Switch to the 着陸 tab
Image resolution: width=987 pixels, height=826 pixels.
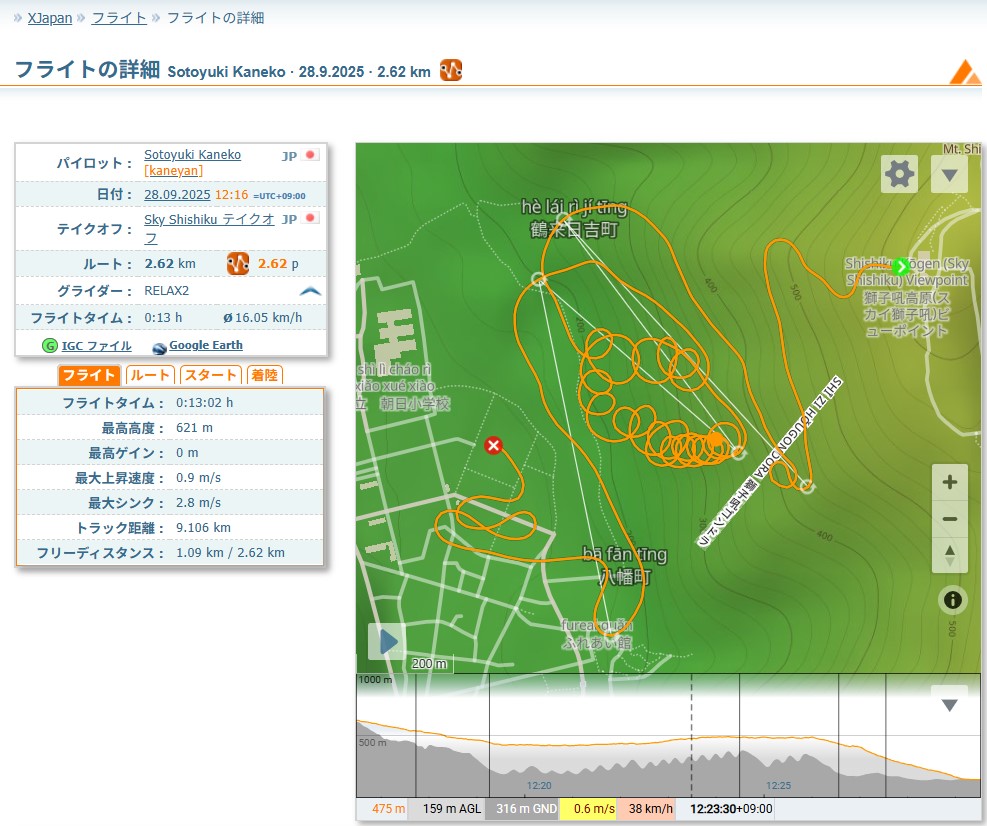pyautogui.click(x=264, y=375)
